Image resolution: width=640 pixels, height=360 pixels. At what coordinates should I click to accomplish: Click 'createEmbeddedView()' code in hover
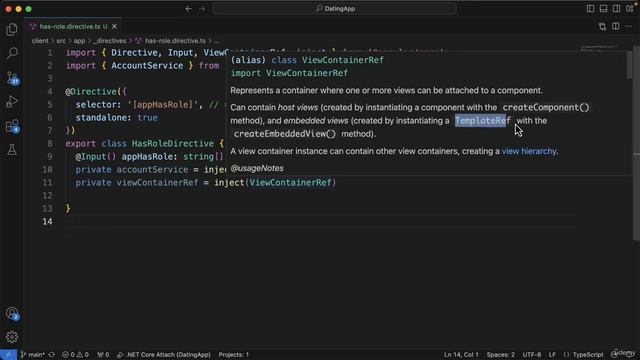coord(284,134)
